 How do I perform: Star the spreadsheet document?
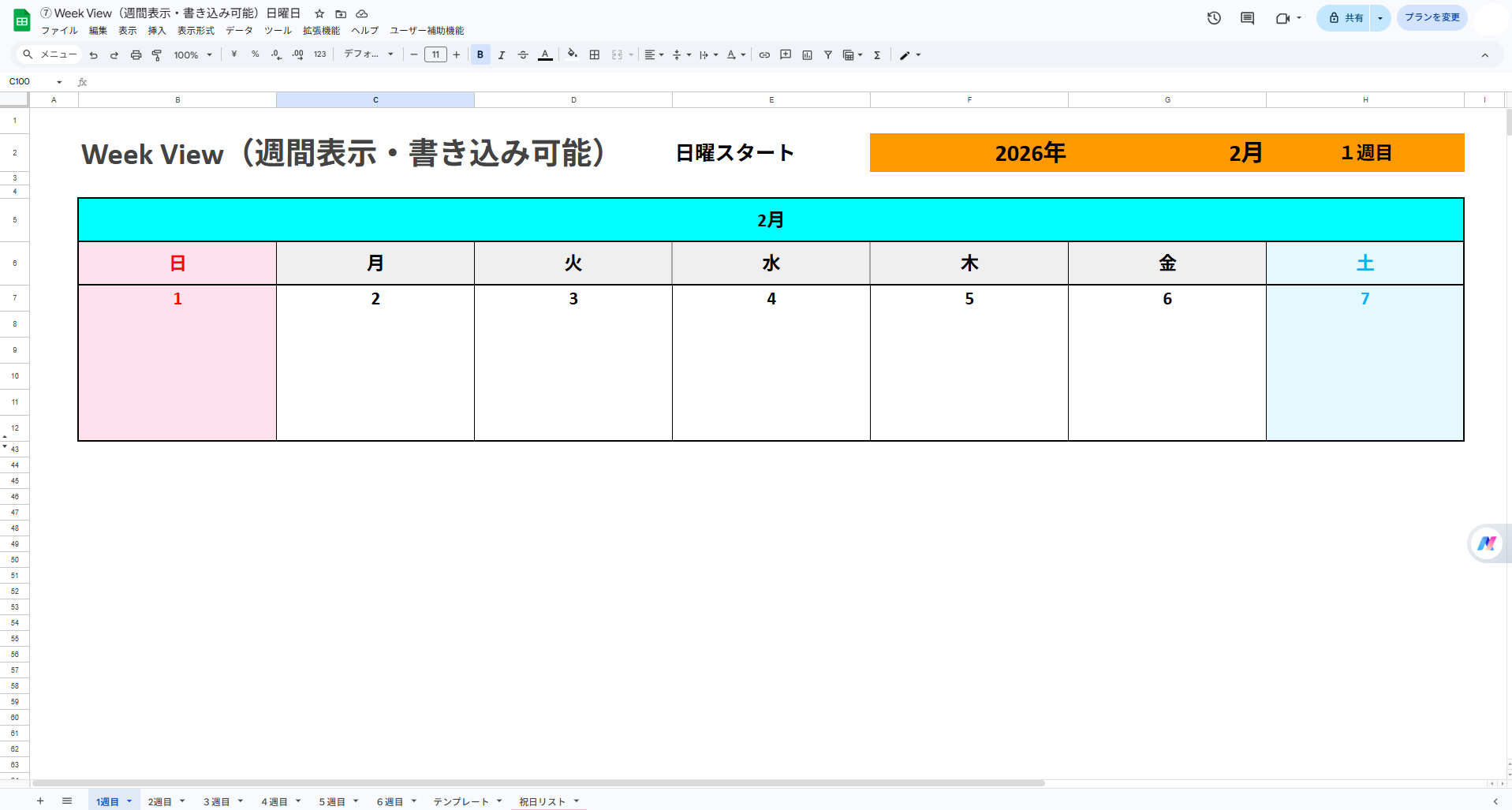[319, 13]
